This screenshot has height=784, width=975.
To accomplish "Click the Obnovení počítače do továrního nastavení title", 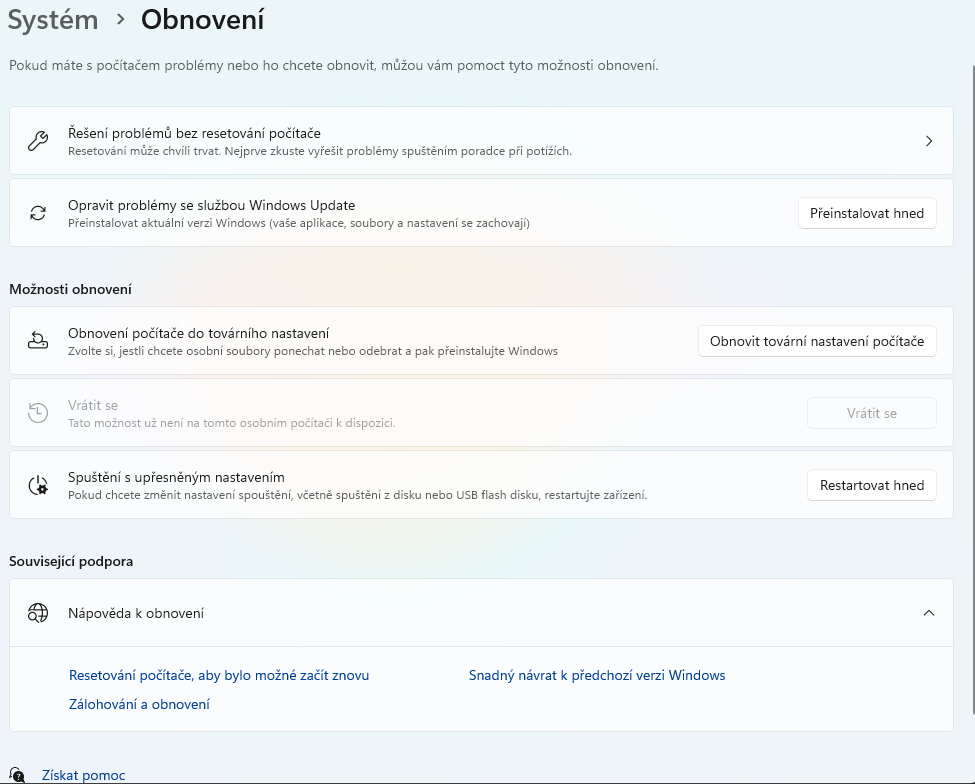I will 198,333.
